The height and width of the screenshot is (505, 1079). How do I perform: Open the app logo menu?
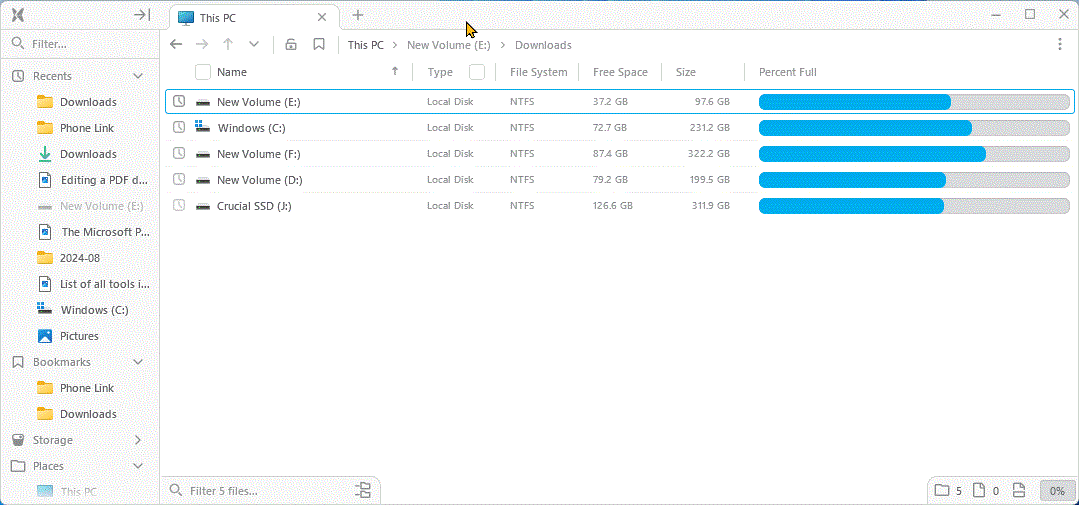click(x=18, y=14)
